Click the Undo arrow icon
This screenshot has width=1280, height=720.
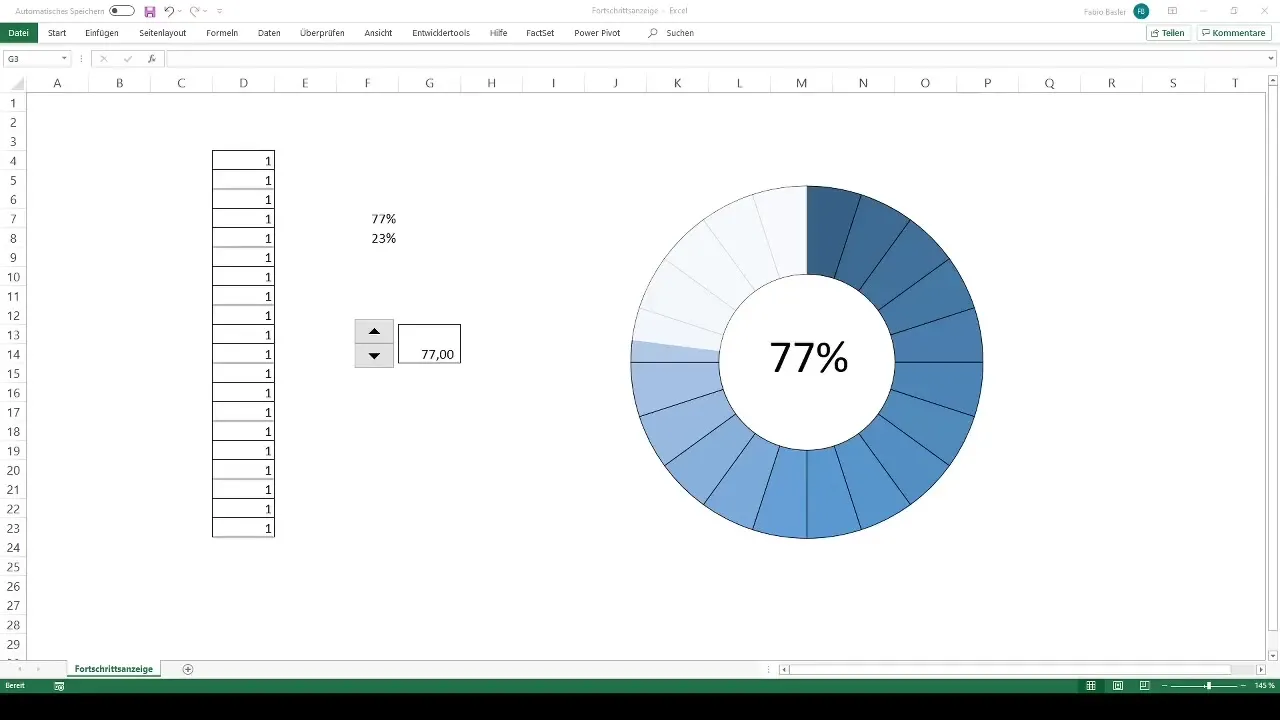click(x=168, y=10)
